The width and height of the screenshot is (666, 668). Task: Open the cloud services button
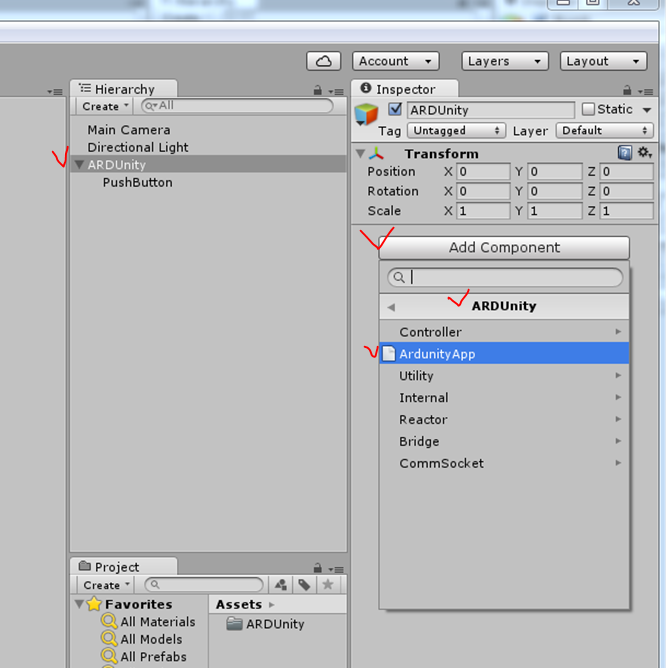(x=323, y=61)
